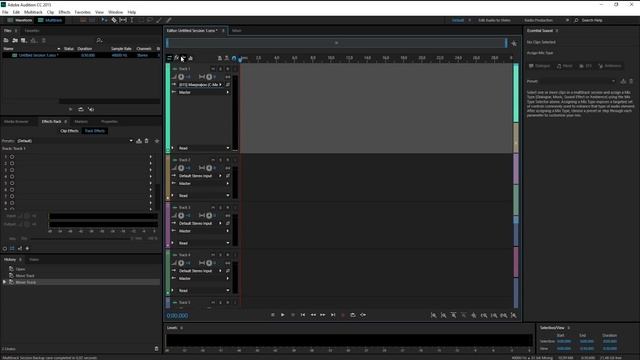
Task: Open Track 1 Read automation mode dropdown
Action: 204,148
